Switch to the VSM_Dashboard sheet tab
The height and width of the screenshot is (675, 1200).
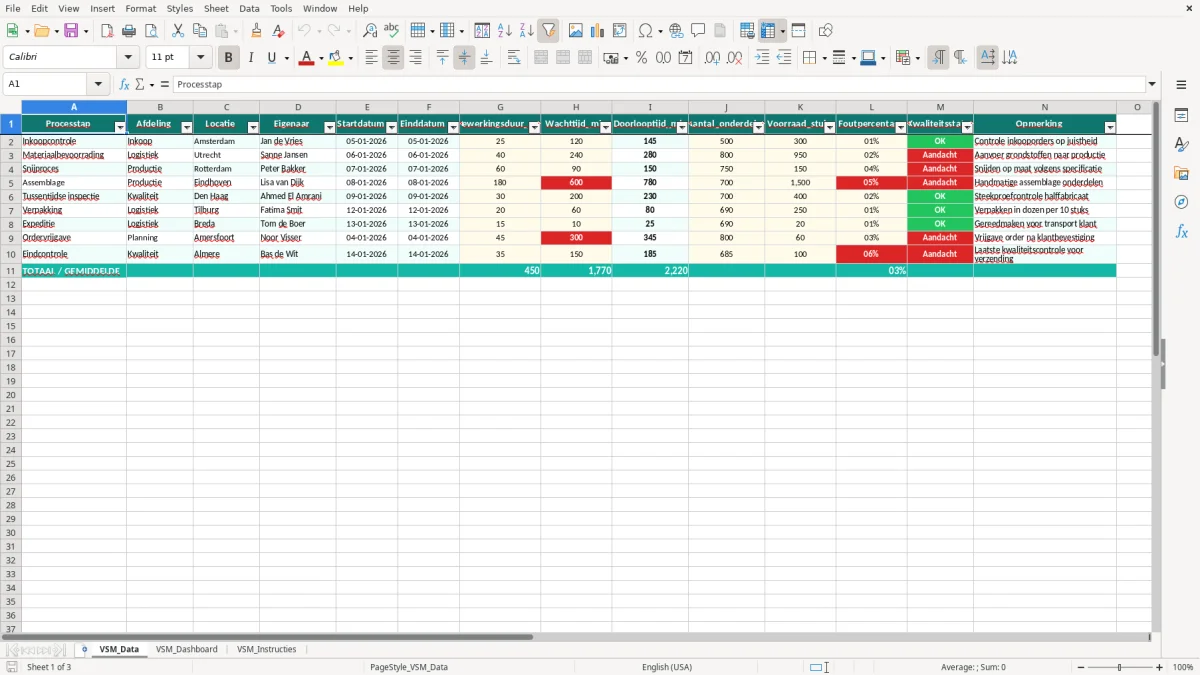click(186, 649)
